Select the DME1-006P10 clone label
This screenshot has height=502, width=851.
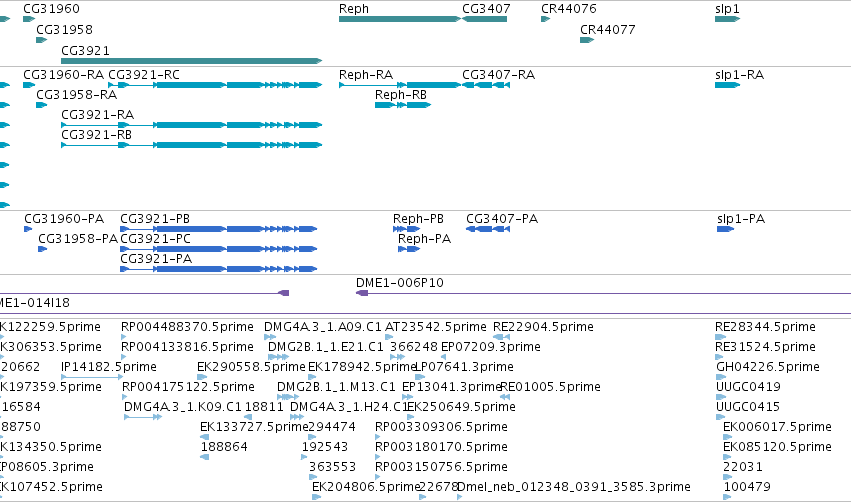400,283
